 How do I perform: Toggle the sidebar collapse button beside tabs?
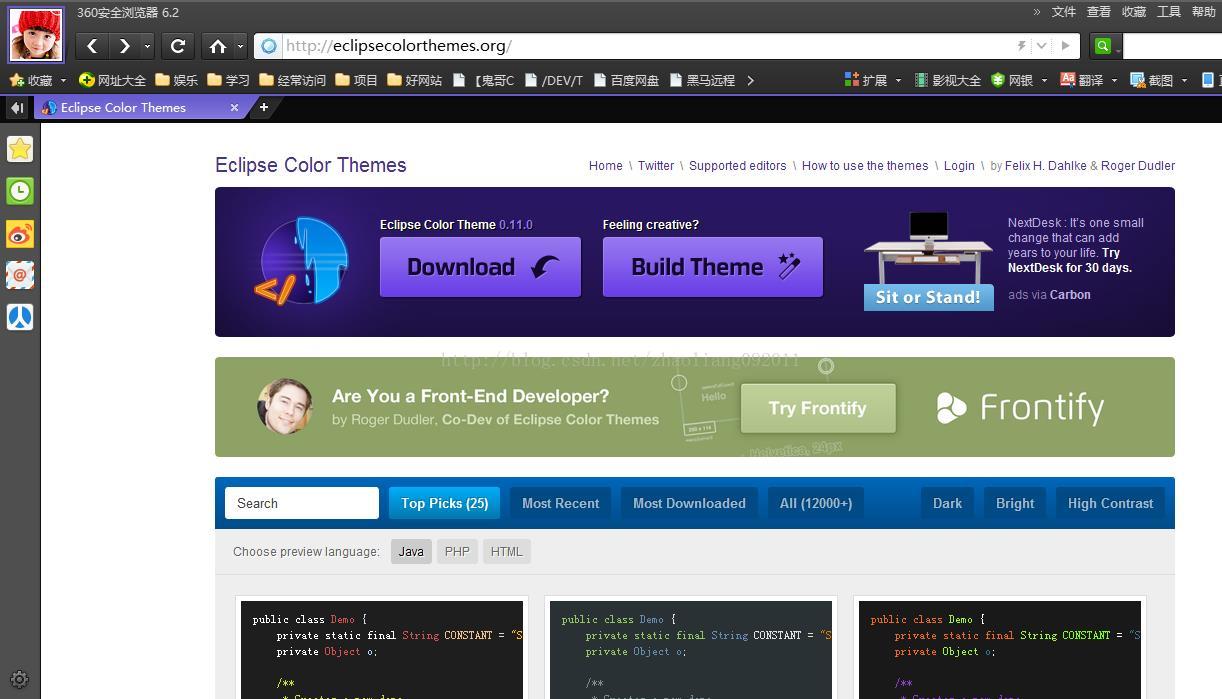pos(17,107)
